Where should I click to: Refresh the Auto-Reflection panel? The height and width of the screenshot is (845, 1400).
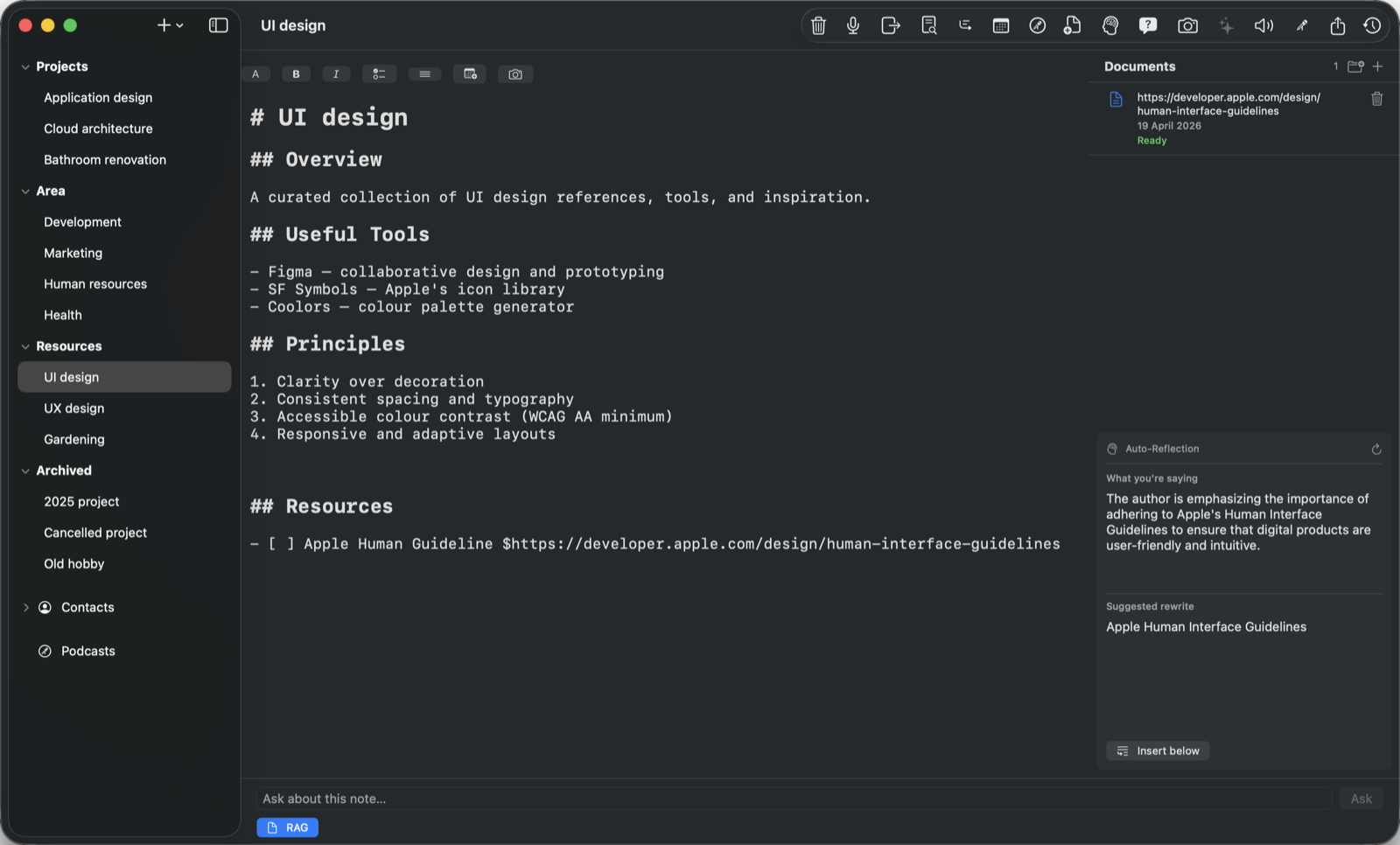[1375, 449]
